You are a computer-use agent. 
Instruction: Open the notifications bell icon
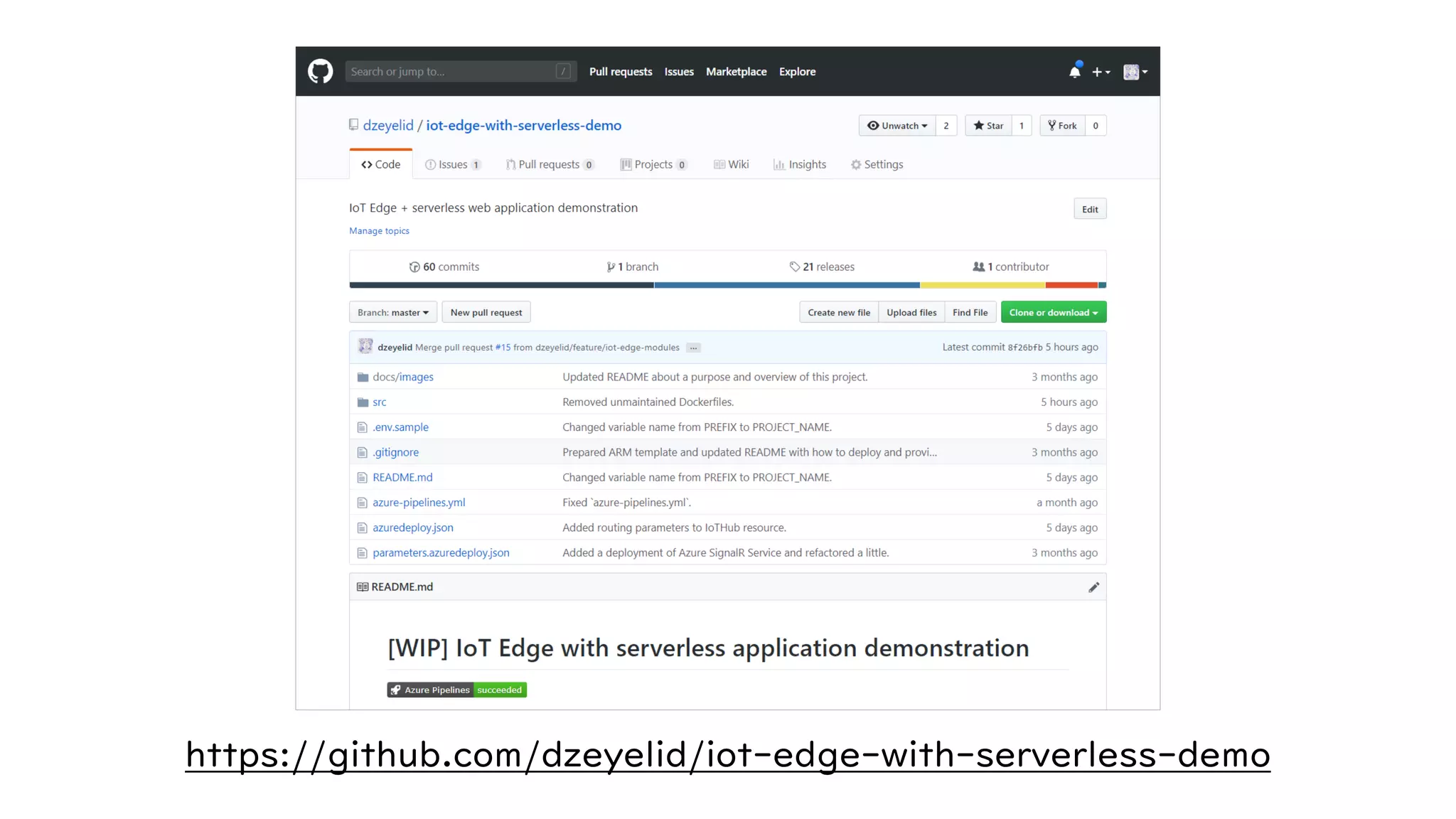[1075, 71]
